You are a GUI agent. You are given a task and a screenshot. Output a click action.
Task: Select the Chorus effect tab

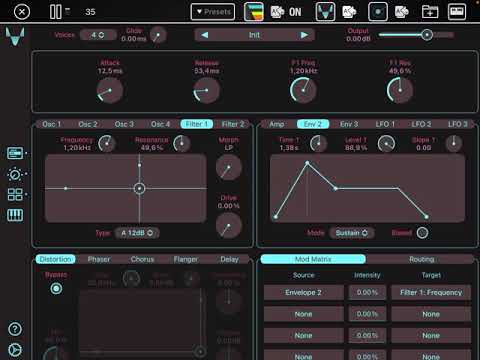pos(142,259)
